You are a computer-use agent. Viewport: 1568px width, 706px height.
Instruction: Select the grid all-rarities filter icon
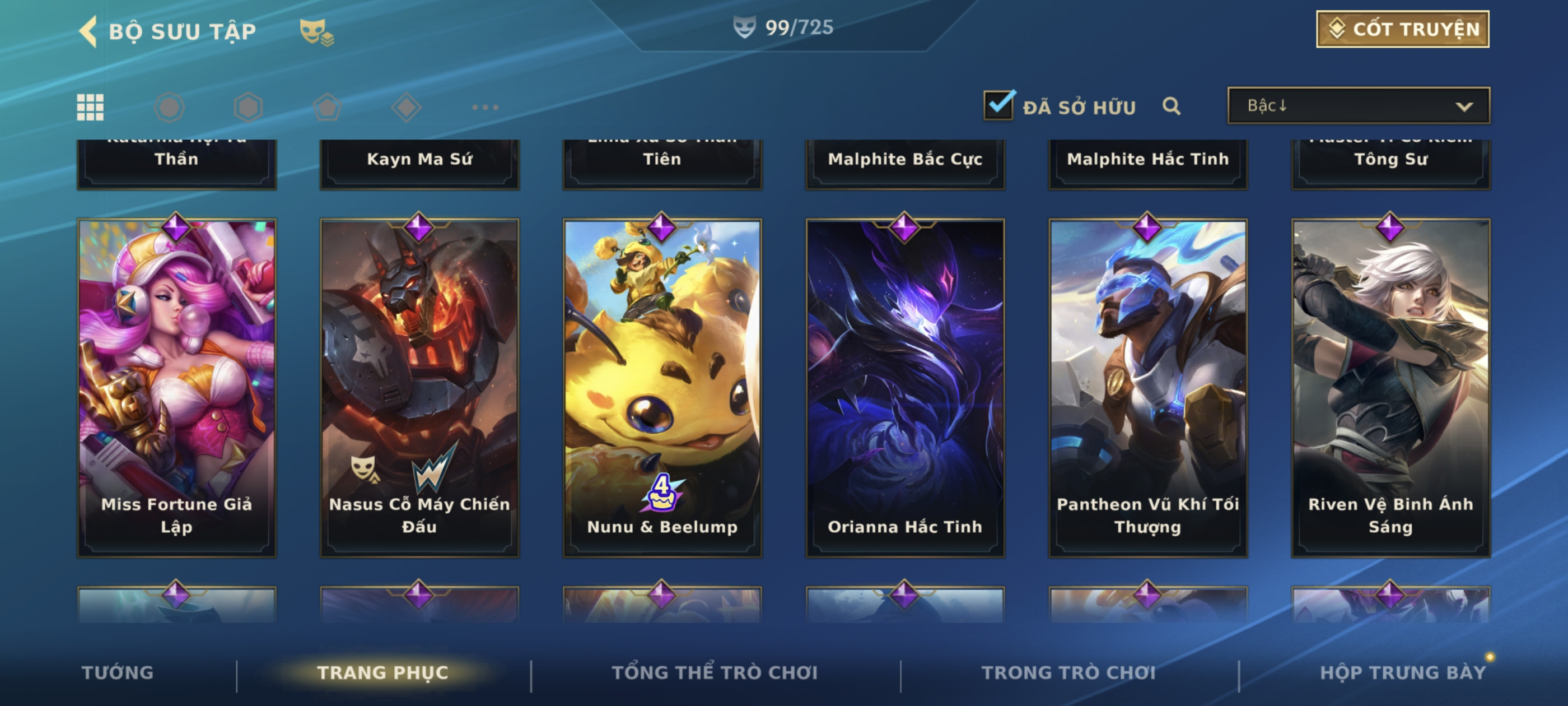tap(90, 107)
